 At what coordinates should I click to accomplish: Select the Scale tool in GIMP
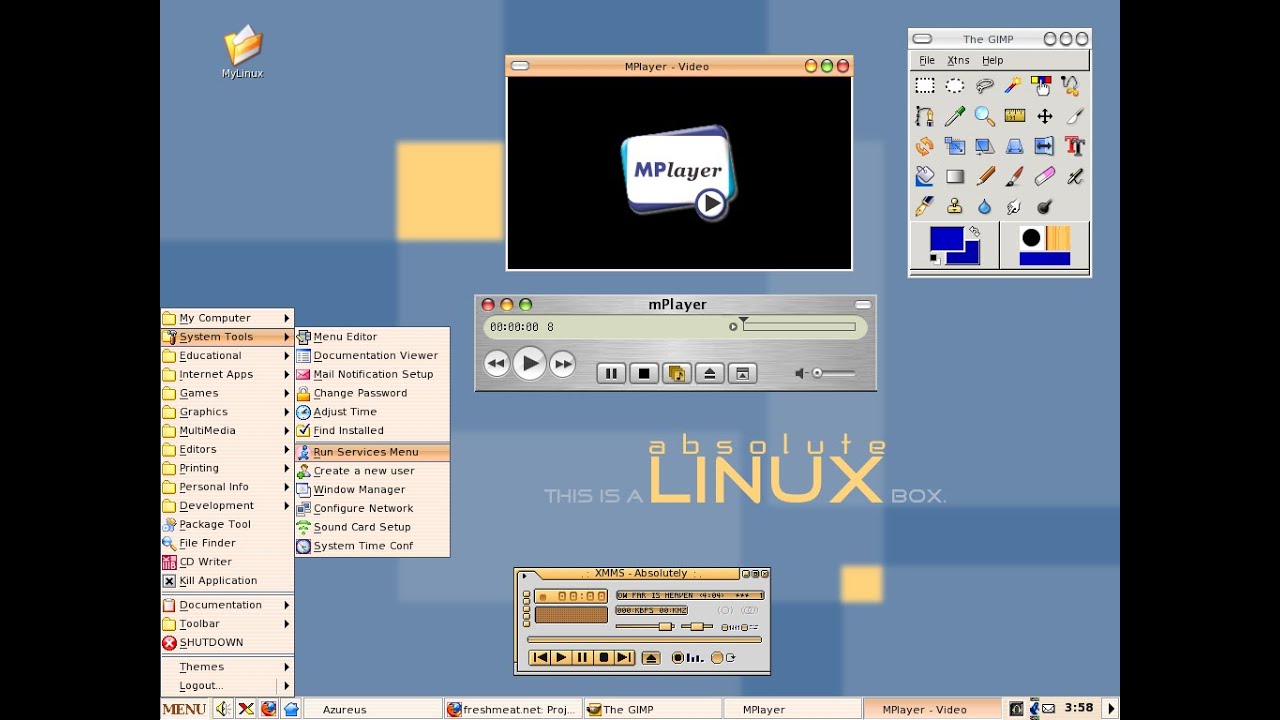(x=955, y=146)
